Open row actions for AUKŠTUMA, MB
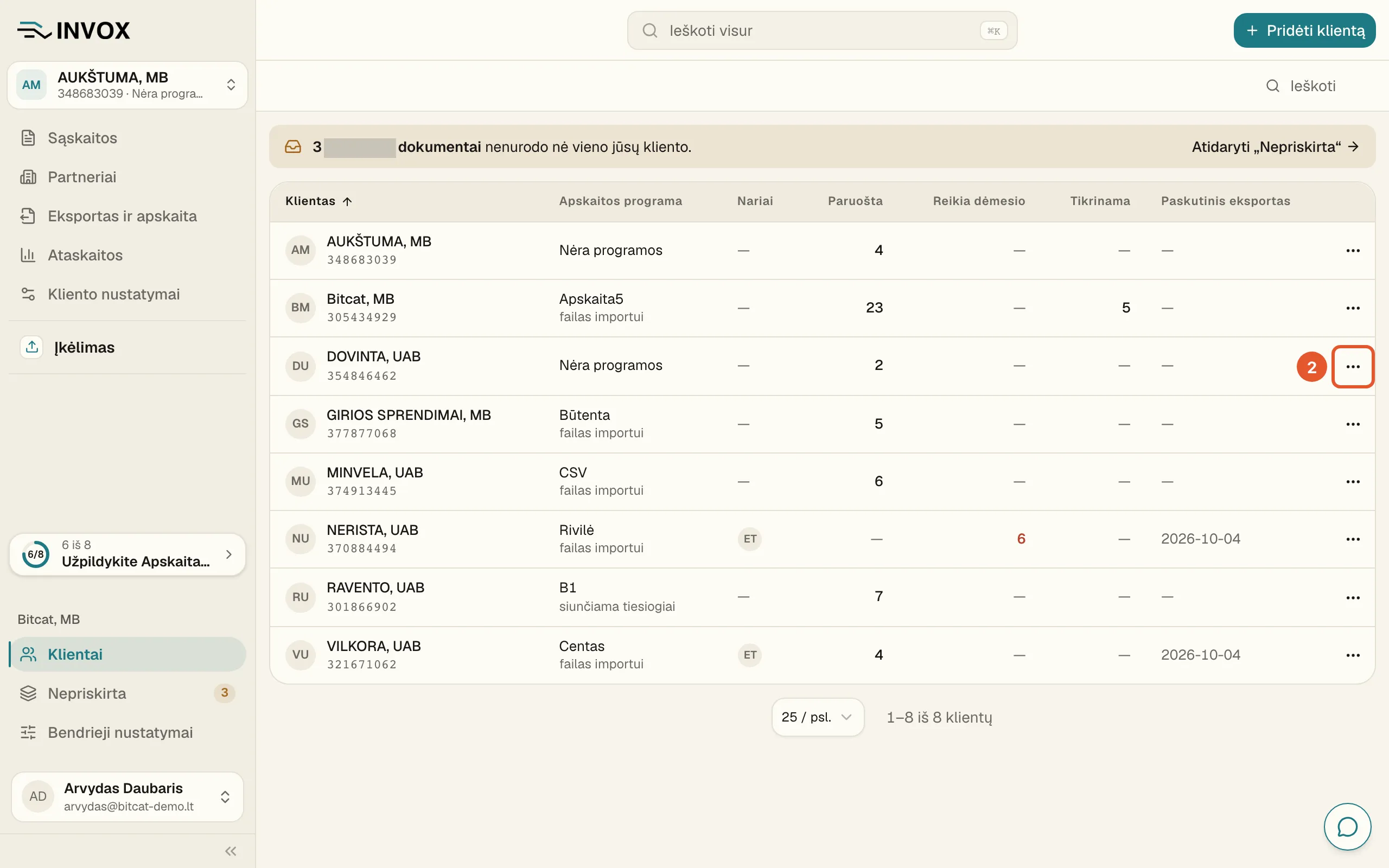 click(1353, 250)
